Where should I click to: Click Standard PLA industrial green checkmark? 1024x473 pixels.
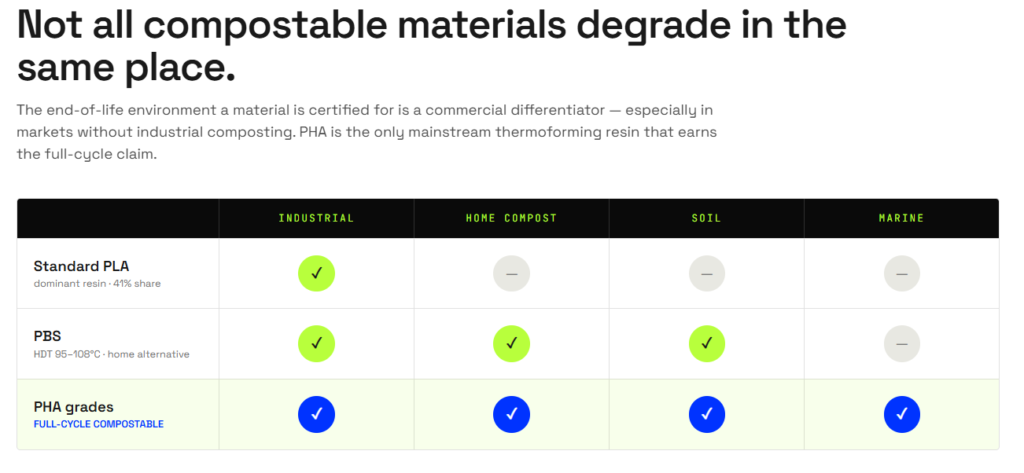coord(316,274)
